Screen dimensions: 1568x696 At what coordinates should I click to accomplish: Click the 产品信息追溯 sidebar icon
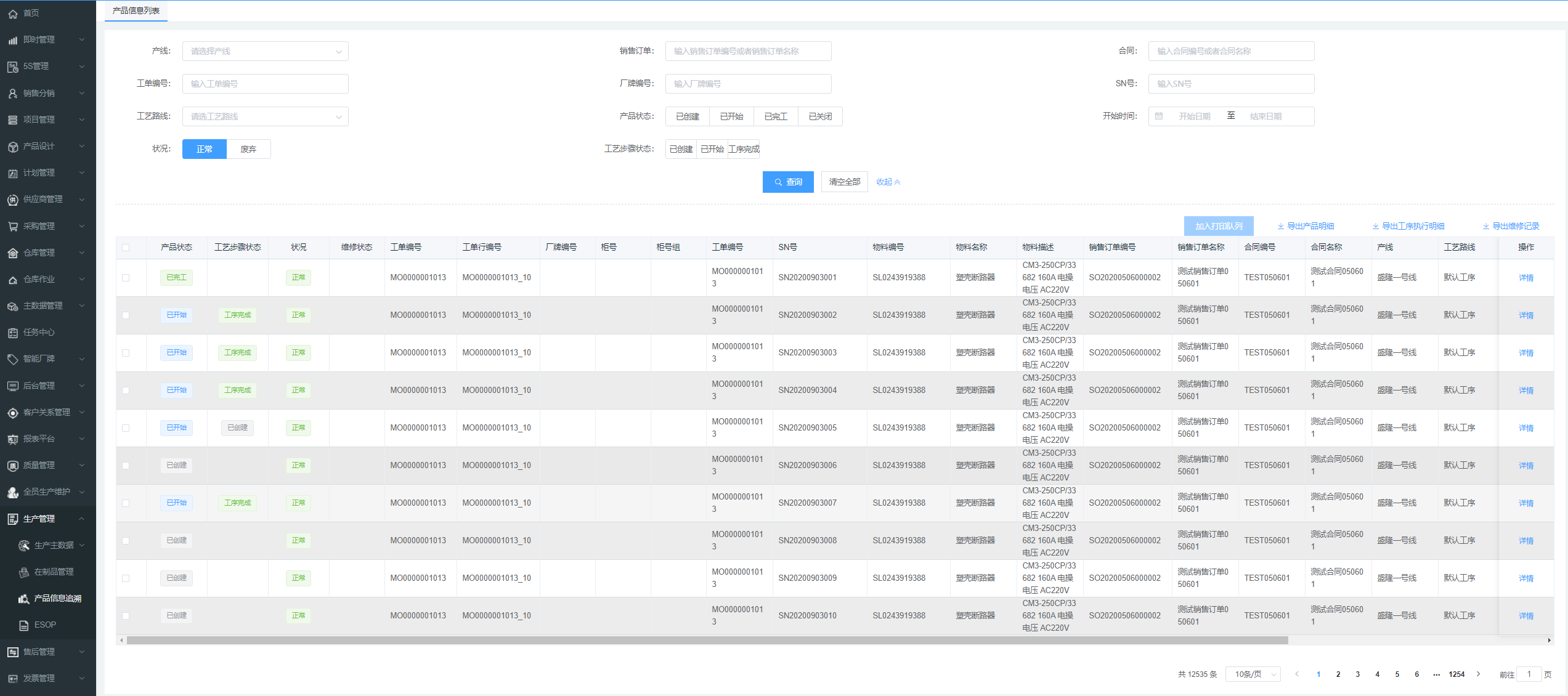tap(23, 599)
